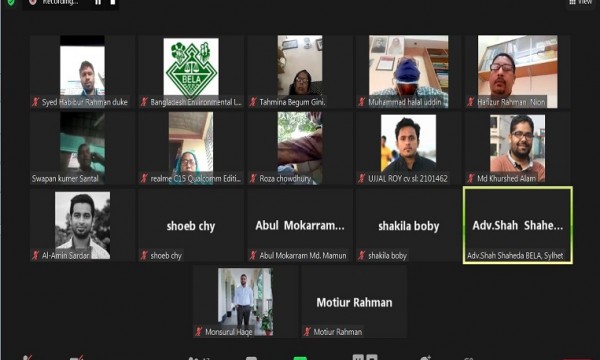This screenshot has width=600, height=360.
Task: Select Hafizur Rahman Nion's video tile
Action: pyautogui.click(x=518, y=72)
